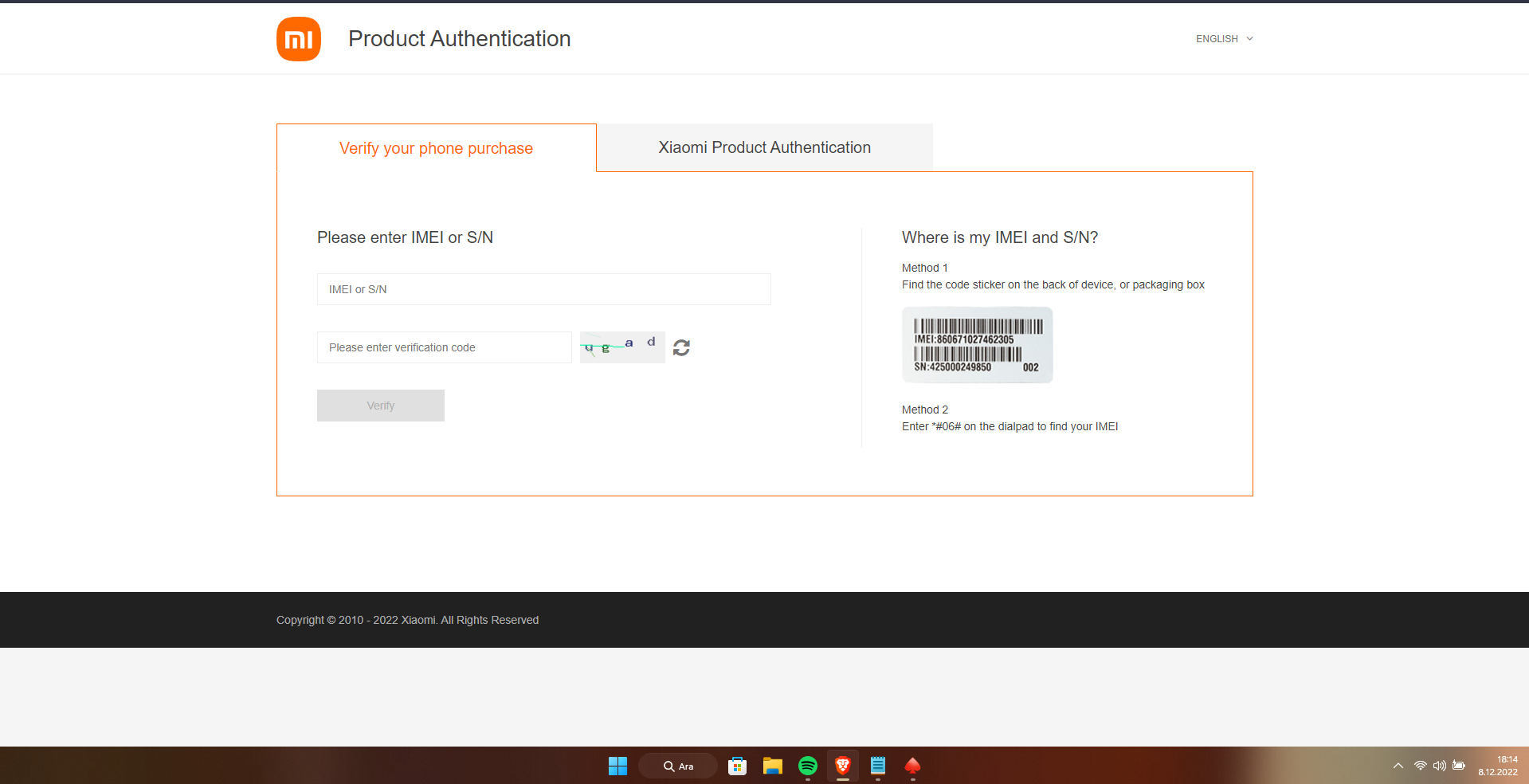Viewport: 1529px width, 784px height.
Task: Click the 'Method 1' label
Action: coord(925,268)
